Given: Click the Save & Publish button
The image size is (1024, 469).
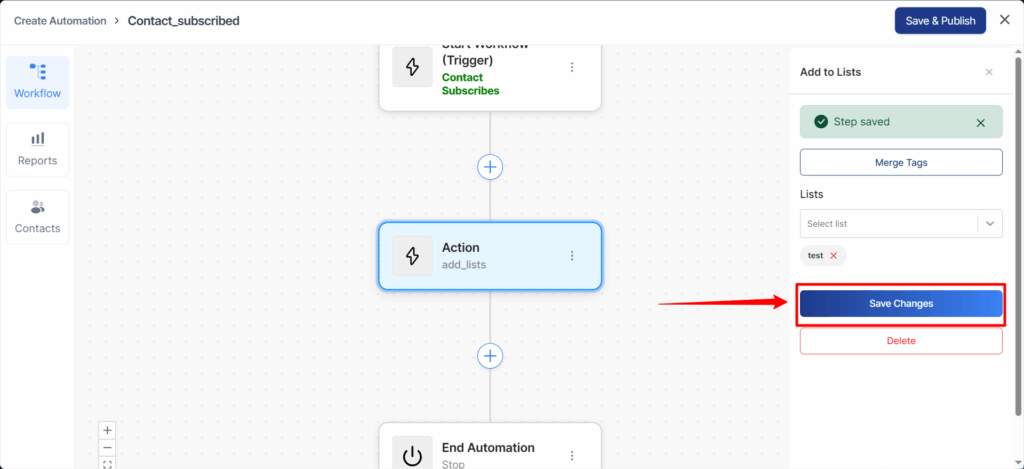Looking at the screenshot, I should [x=940, y=21].
